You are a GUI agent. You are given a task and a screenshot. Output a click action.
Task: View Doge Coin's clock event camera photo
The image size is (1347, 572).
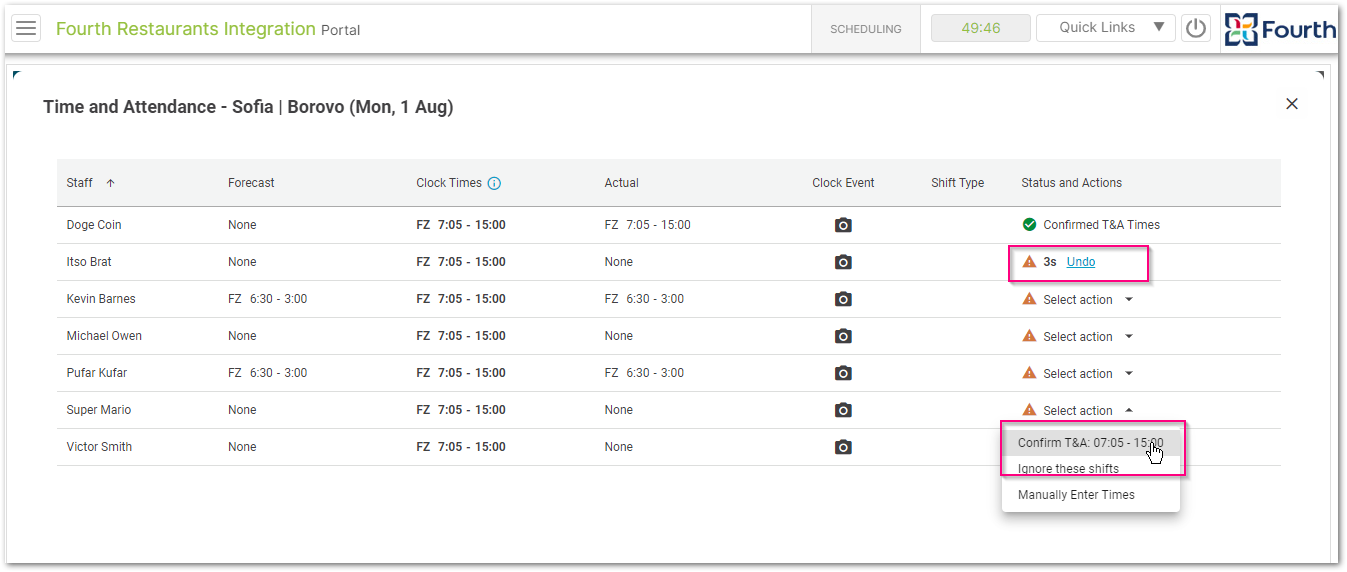pos(843,225)
